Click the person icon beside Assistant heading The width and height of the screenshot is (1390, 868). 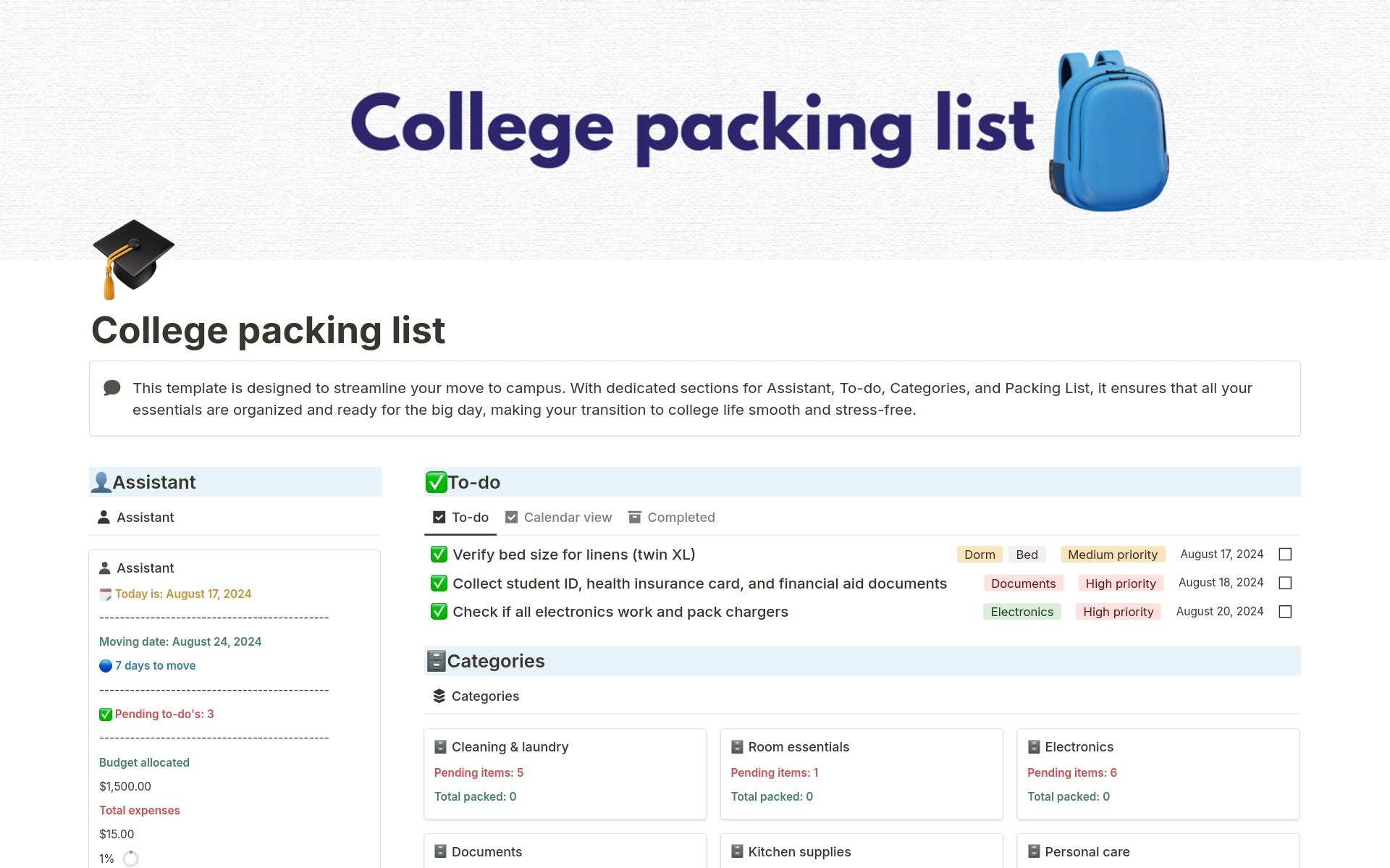tap(102, 481)
